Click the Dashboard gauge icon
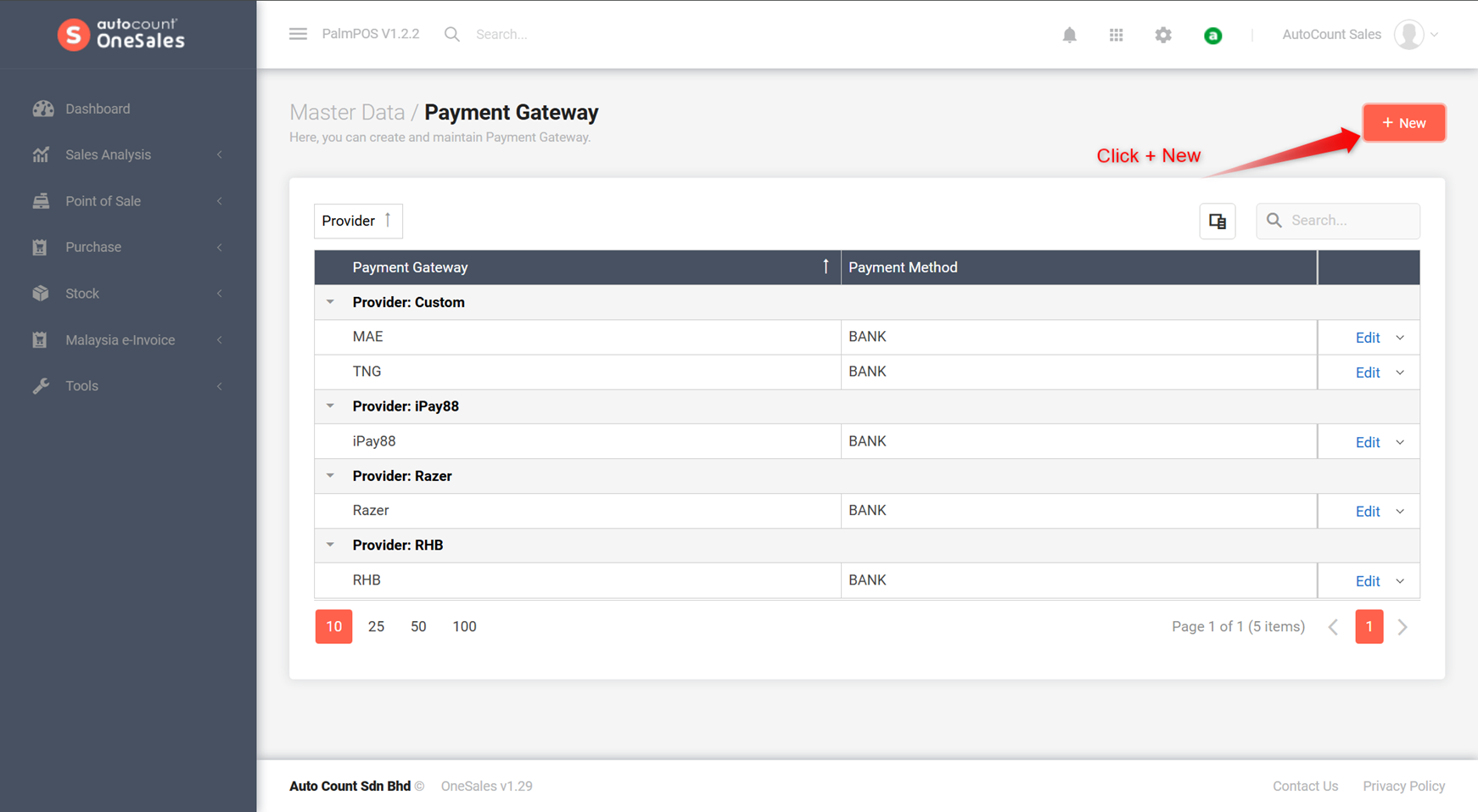The image size is (1478, 812). [x=43, y=109]
